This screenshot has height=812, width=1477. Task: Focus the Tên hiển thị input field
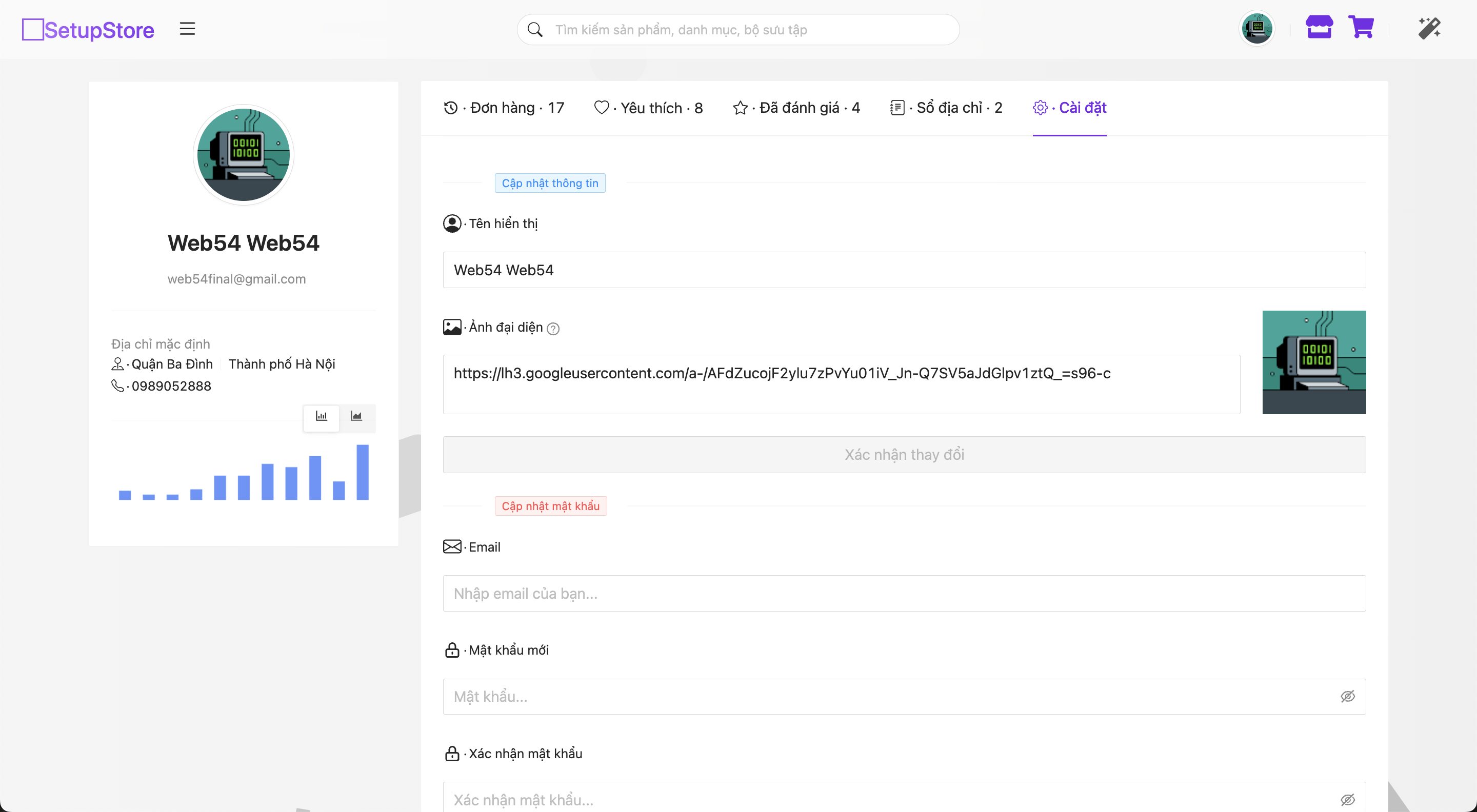click(x=904, y=270)
